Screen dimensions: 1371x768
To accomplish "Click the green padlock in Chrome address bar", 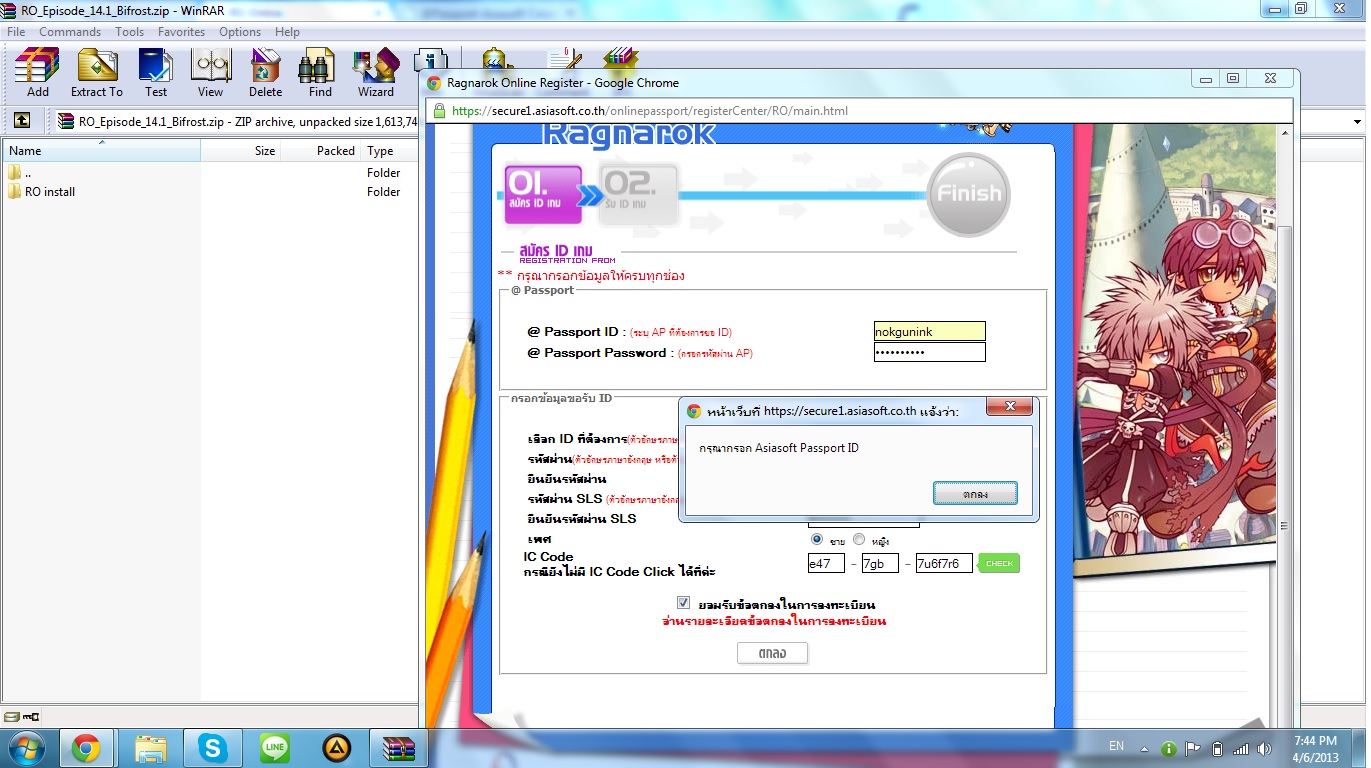I will pos(439,111).
